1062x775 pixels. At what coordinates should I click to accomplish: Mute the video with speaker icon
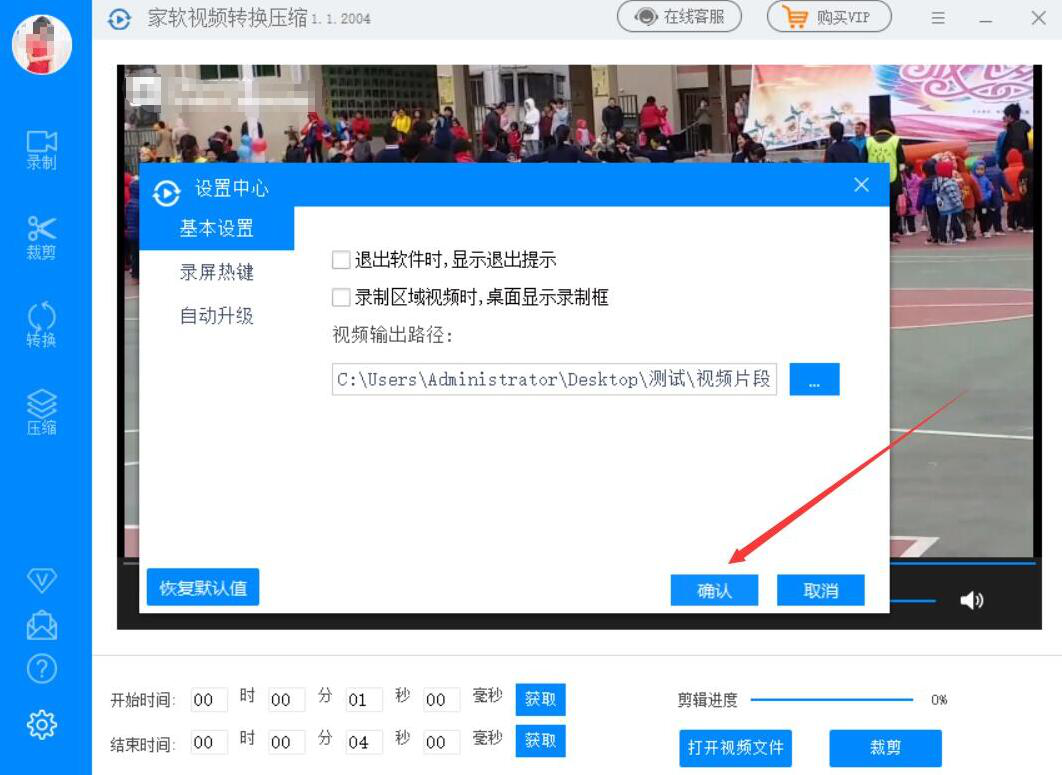coord(971,600)
